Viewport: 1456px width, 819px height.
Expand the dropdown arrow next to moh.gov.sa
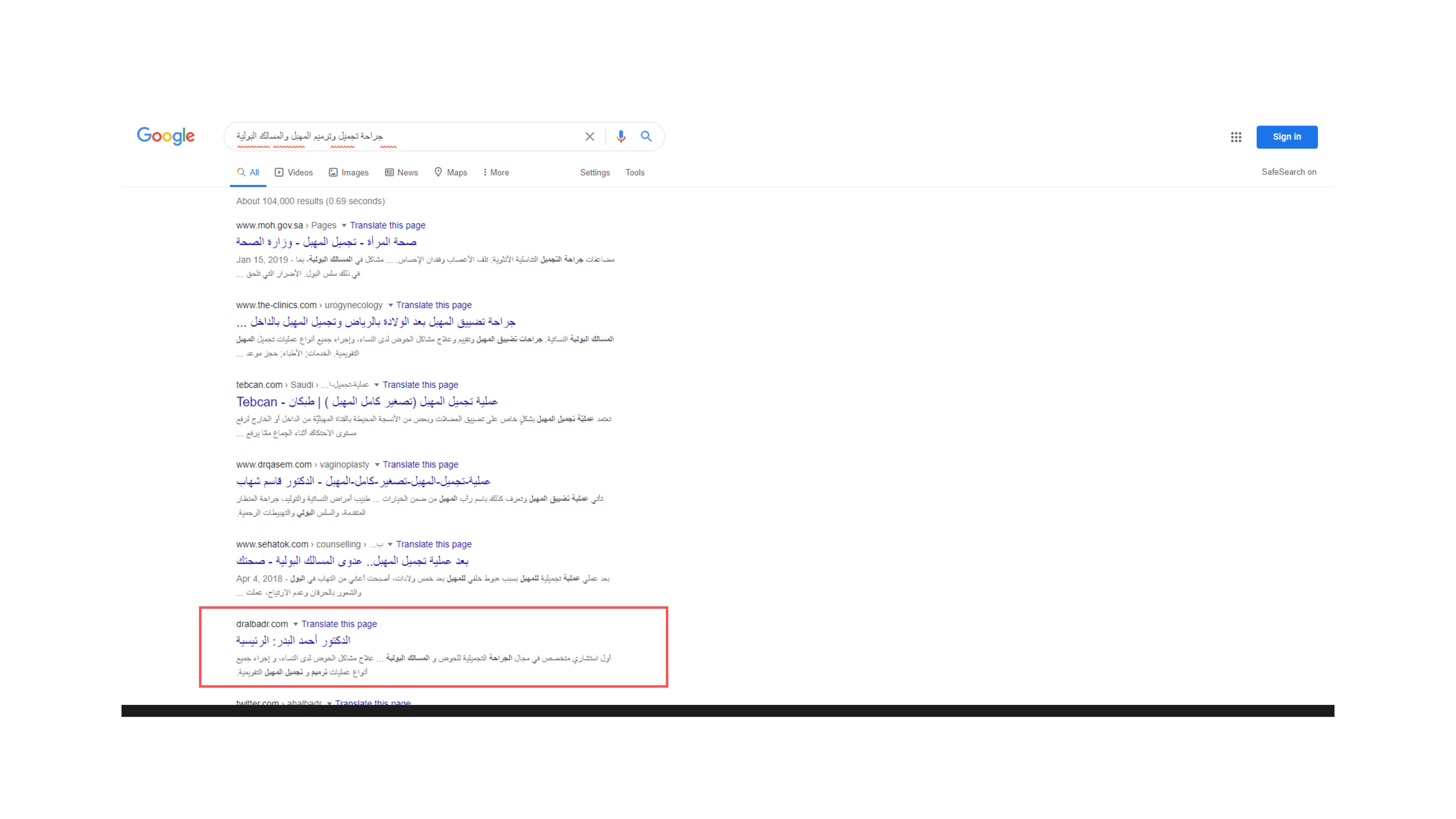(344, 225)
